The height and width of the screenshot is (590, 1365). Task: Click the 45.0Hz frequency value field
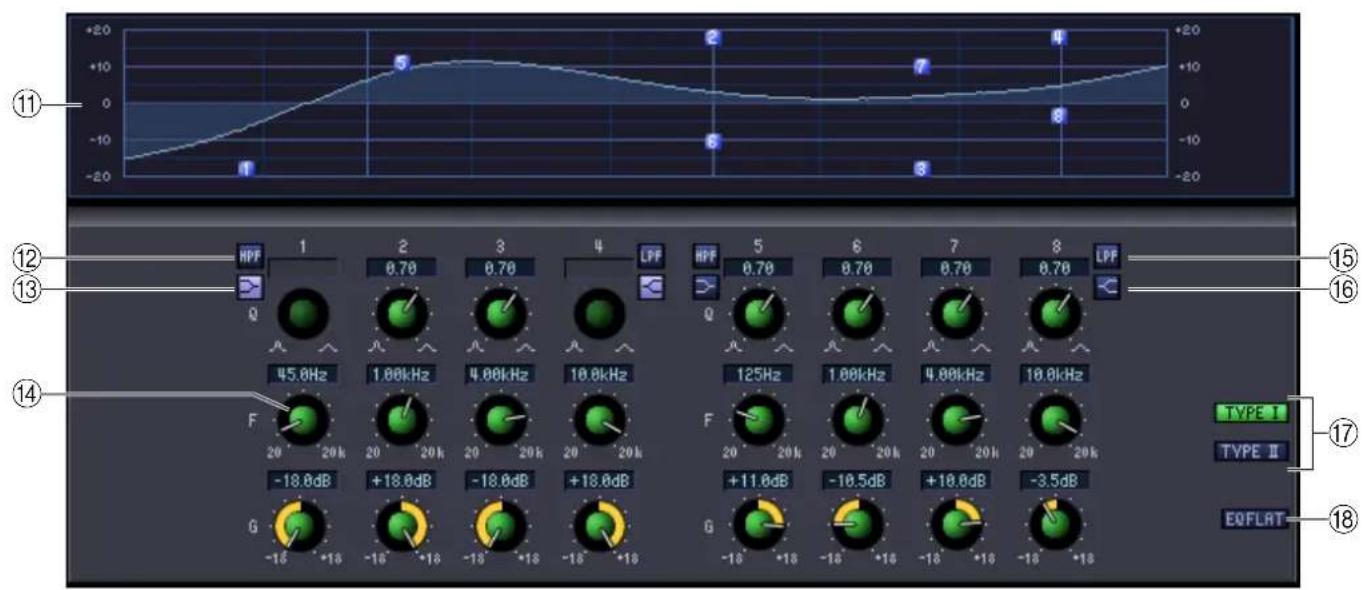point(304,374)
